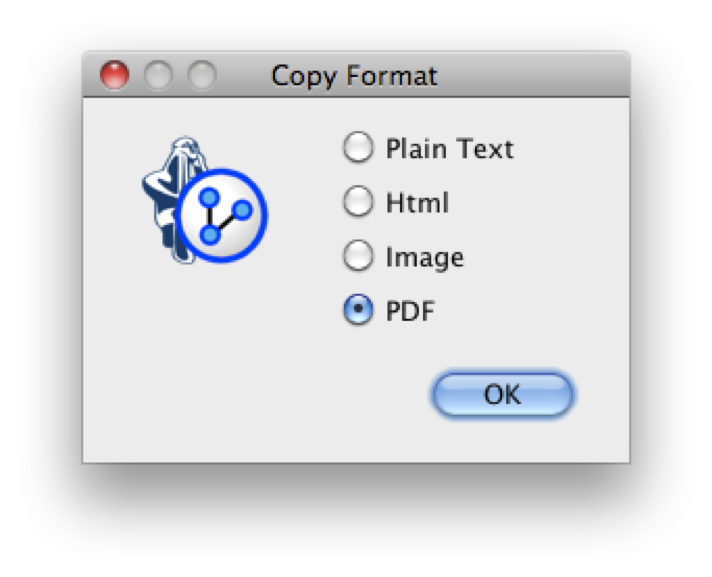712x577 pixels.
Task: Close the Copy Format dialog
Action: pos(115,76)
